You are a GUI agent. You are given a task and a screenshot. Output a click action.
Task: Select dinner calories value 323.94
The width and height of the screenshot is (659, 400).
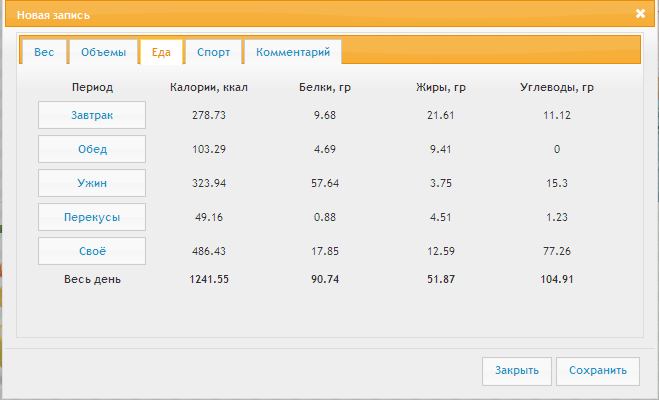click(x=209, y=183)
